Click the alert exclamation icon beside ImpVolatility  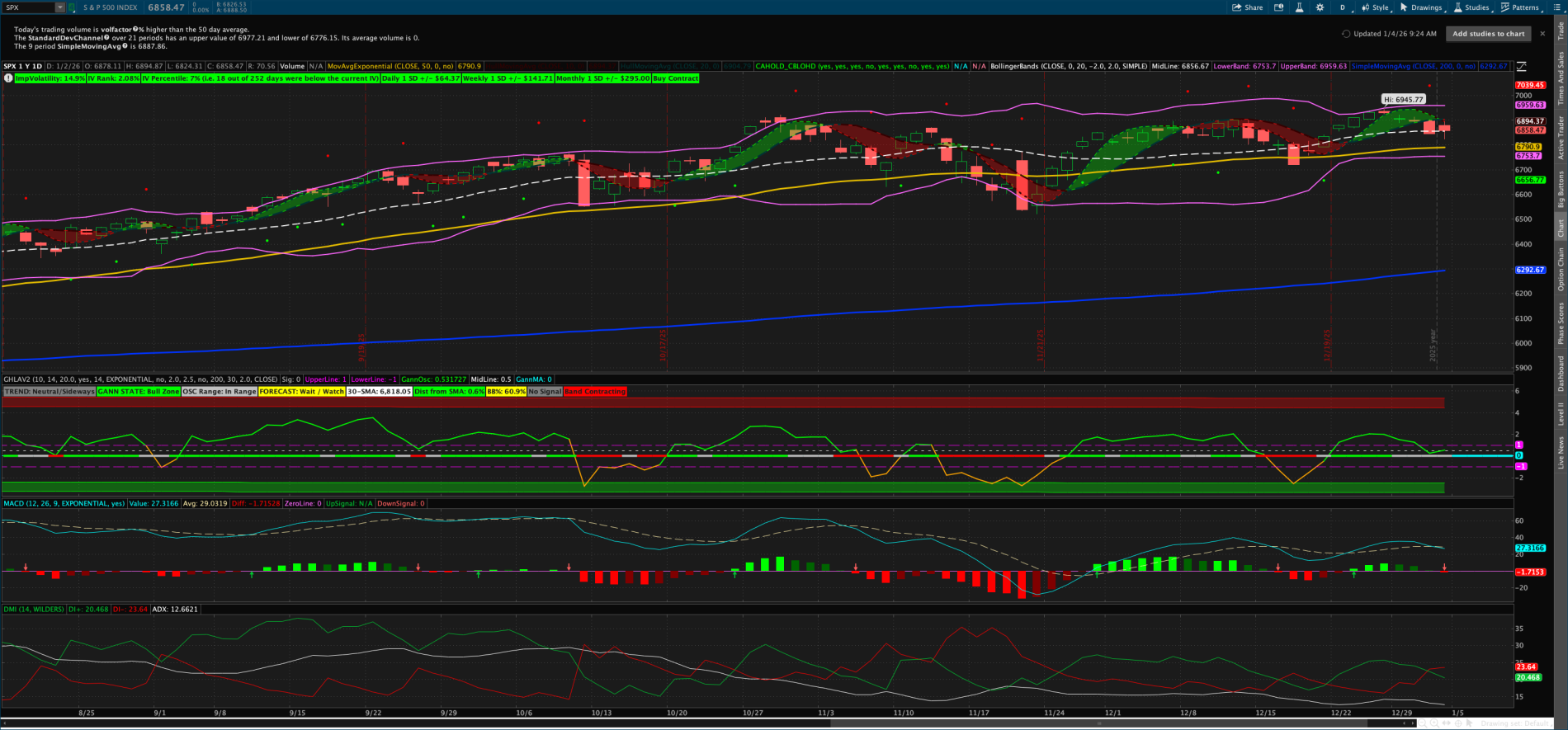click(x=9, y=78)
